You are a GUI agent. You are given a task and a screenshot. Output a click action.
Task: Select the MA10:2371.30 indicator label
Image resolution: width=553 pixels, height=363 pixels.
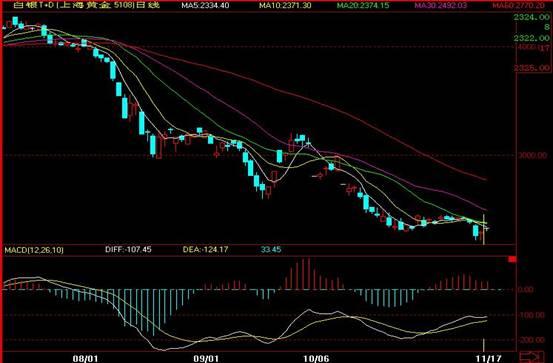point(285,5)
